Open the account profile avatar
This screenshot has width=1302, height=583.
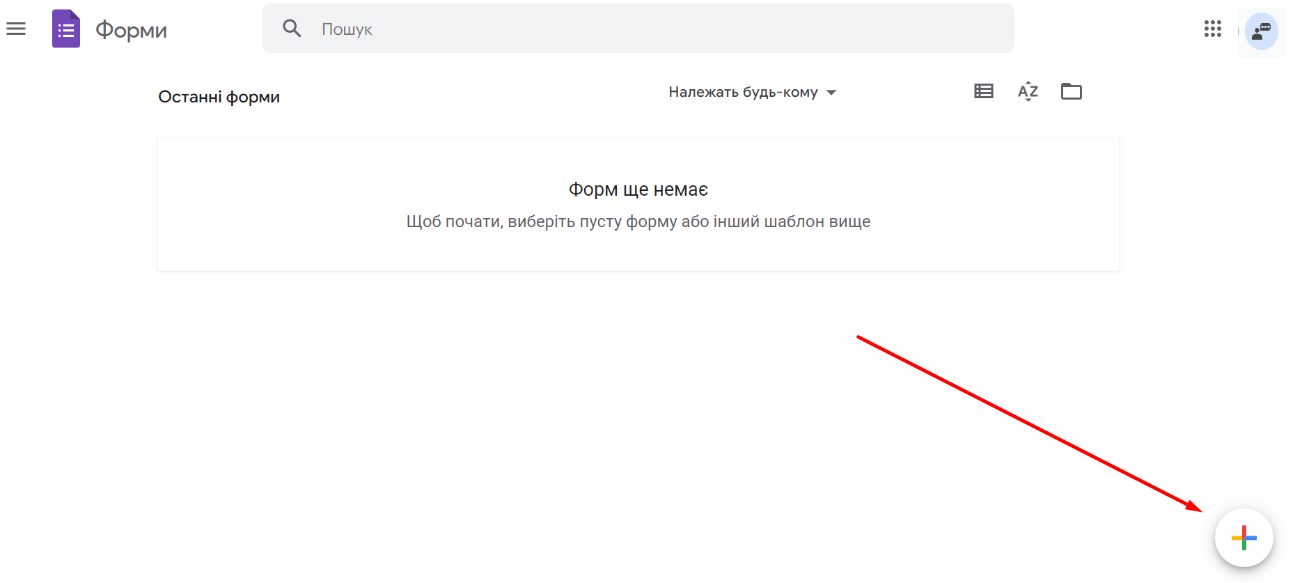click(1261, 31)
